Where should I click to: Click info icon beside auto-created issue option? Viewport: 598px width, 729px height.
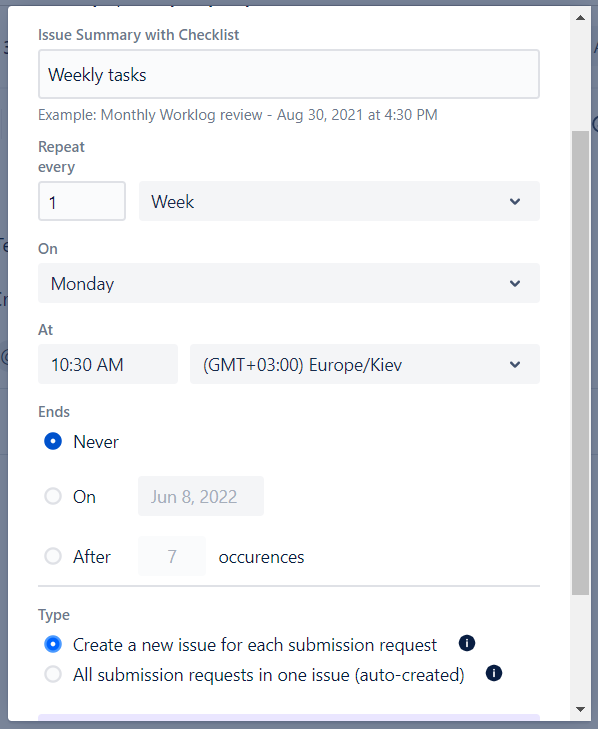[494, 673]
